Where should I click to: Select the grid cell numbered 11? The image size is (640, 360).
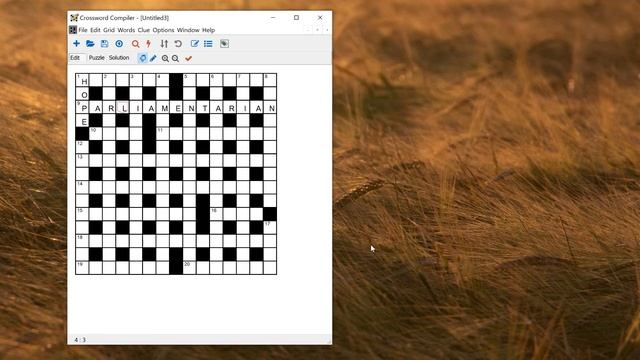163,134
